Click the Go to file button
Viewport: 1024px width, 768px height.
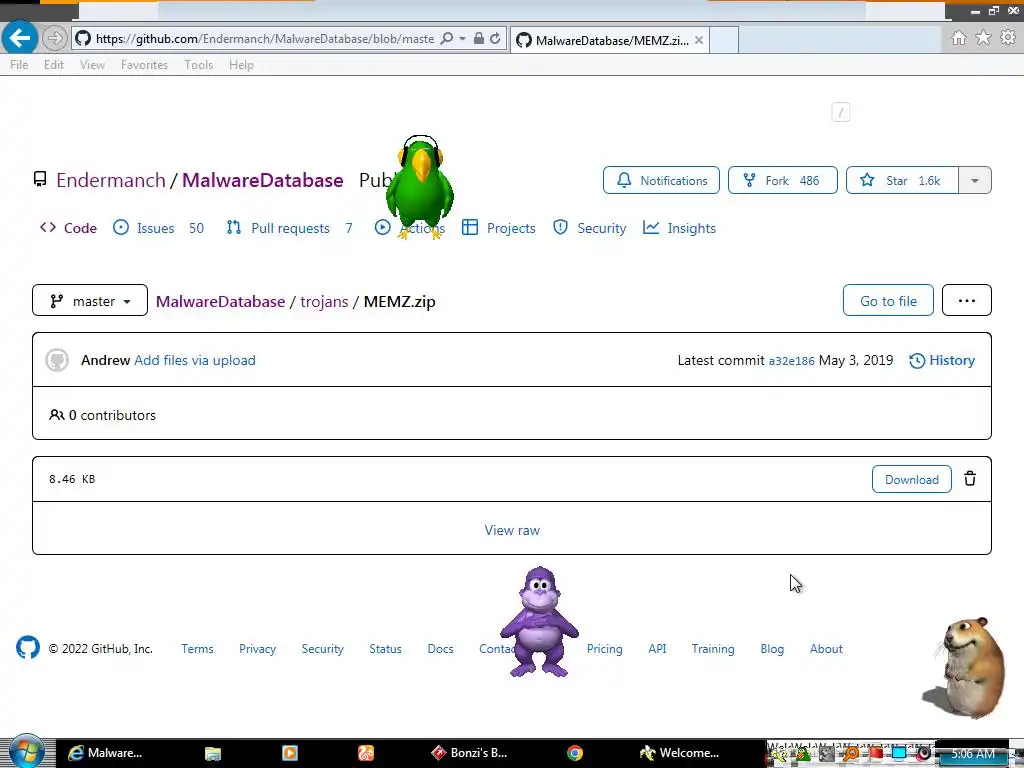pyautogui.click(x=888, y=300)
